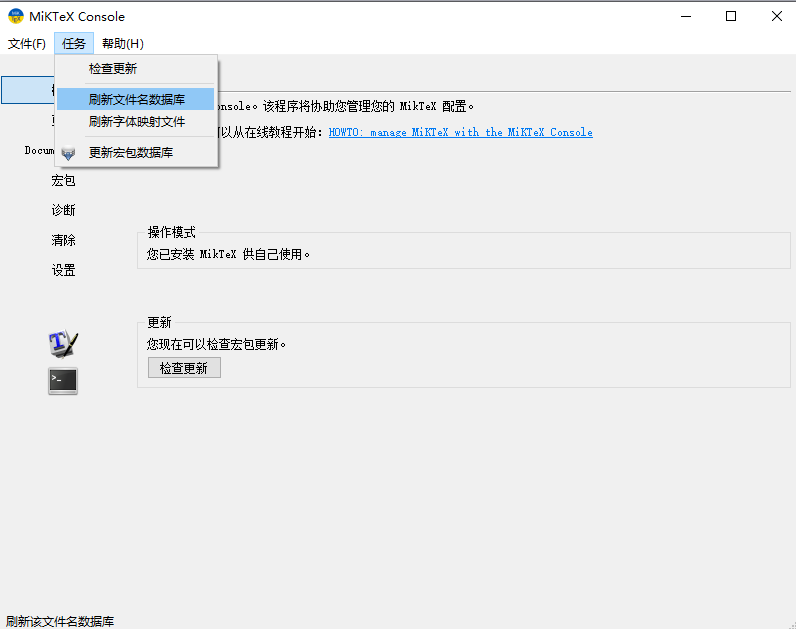Launch the command prompt terminal icon

click(x=63, y=381)
